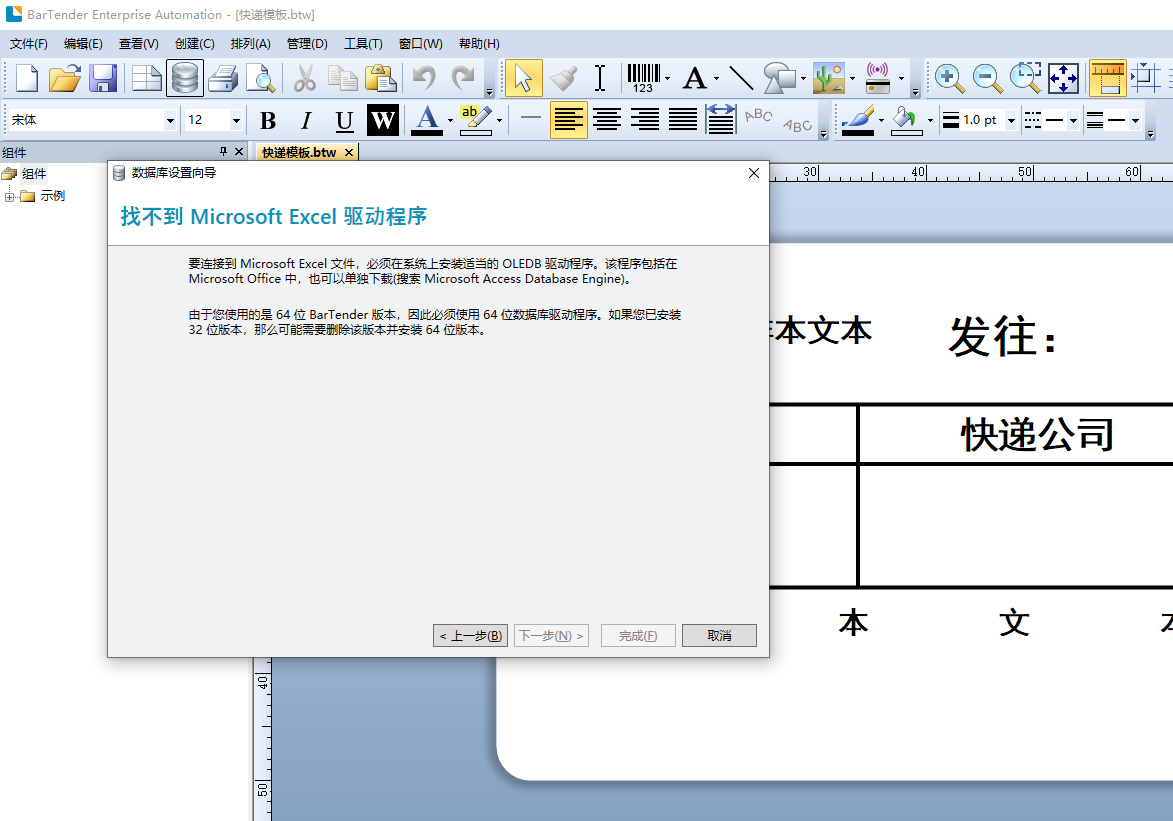Apply the font color A swatch
Image resolution: width=1173 pixels, height=821 pixels.
pyautogui.click(x=427, y=120)
